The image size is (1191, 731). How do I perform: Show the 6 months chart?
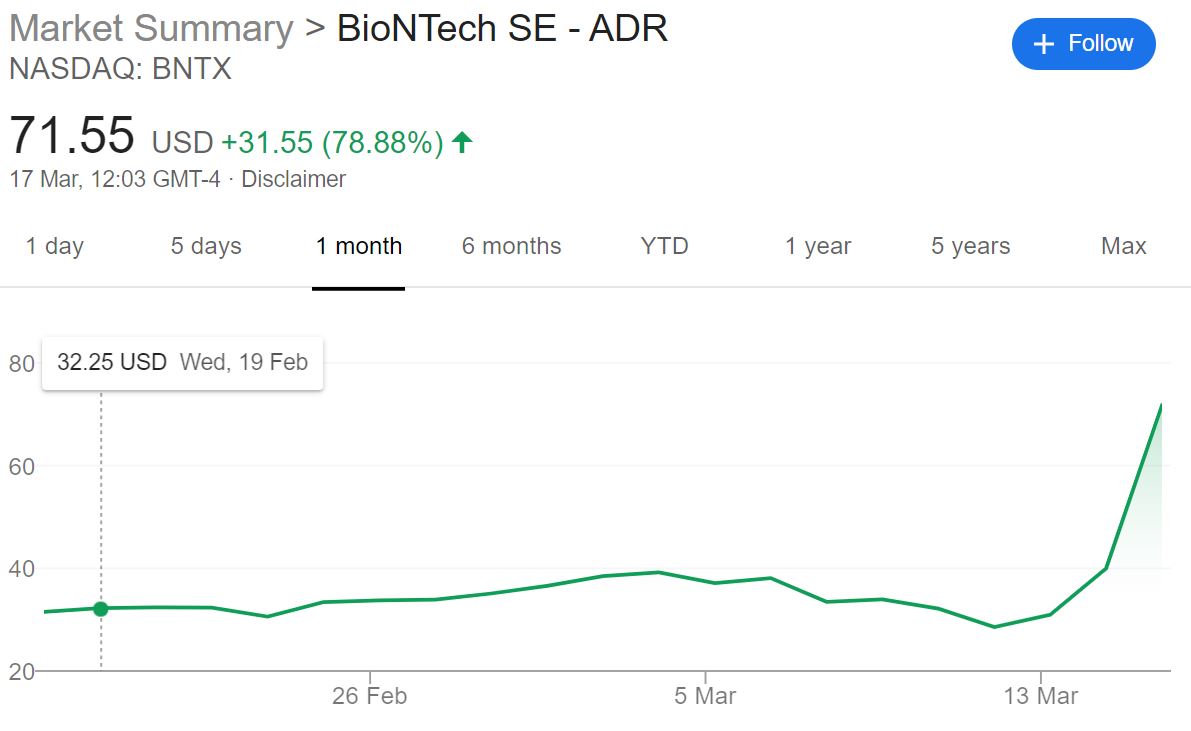[x=511, y=246]
